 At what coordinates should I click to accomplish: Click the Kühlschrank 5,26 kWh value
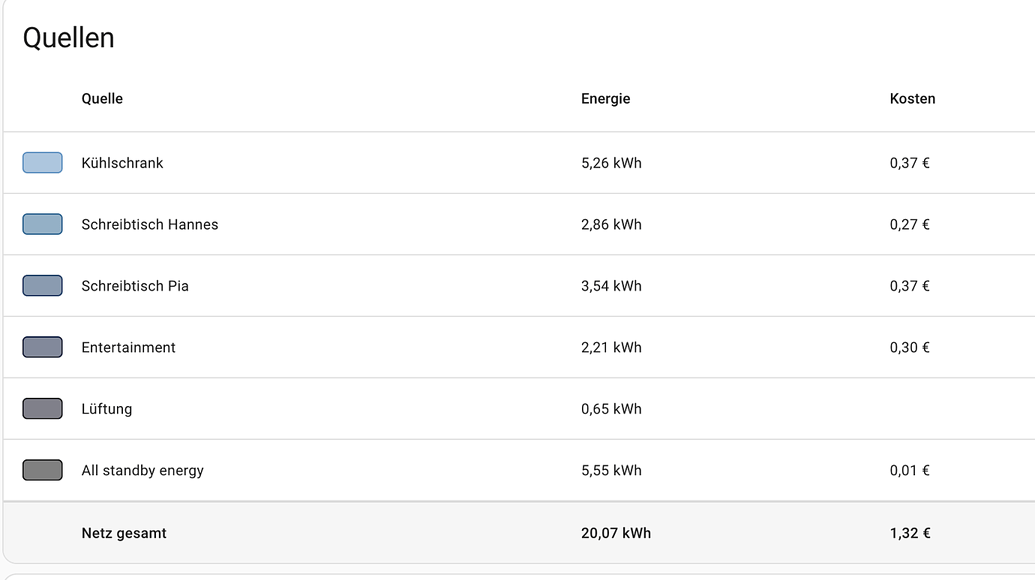611,163
